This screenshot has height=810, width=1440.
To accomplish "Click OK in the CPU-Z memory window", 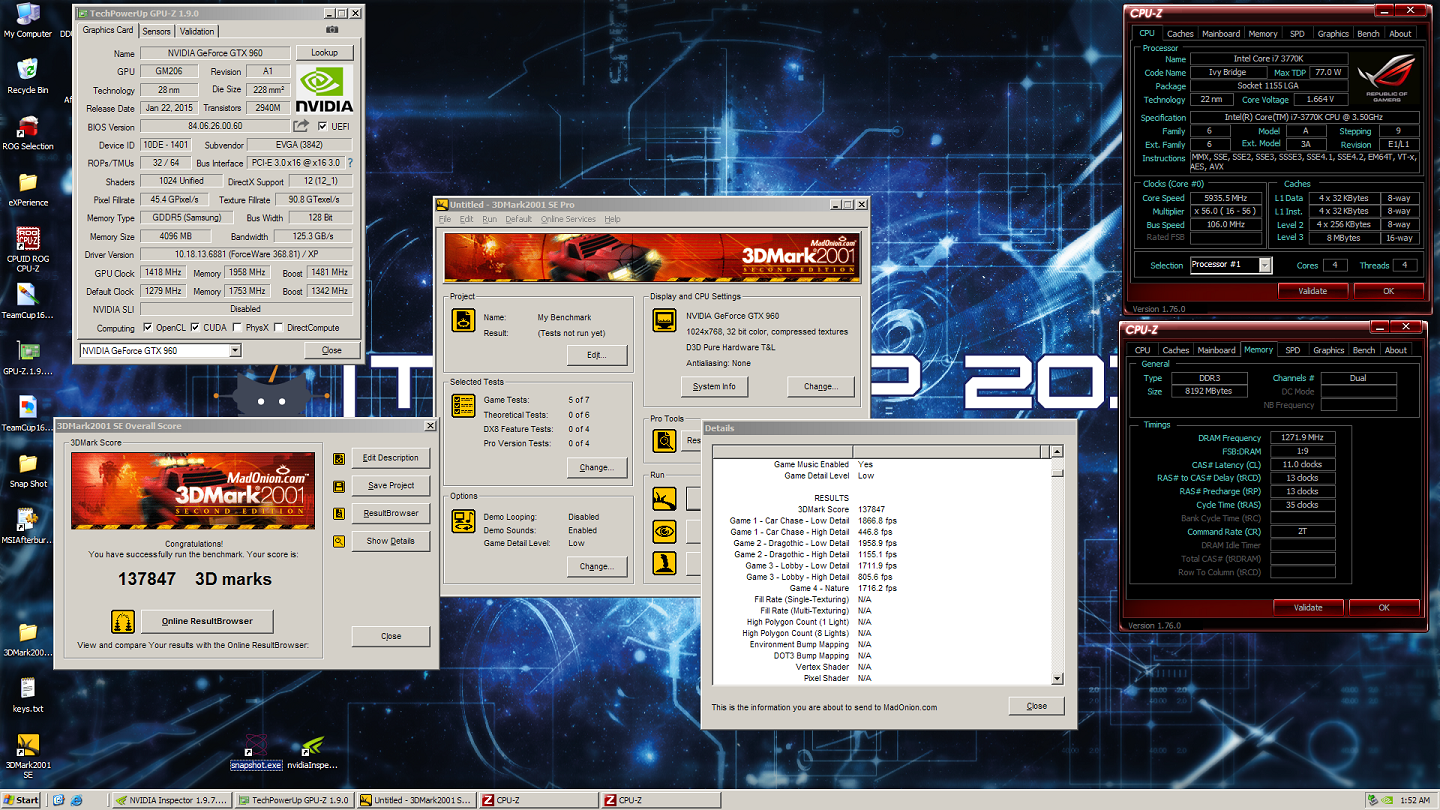I will click(x=1384, y=607).
